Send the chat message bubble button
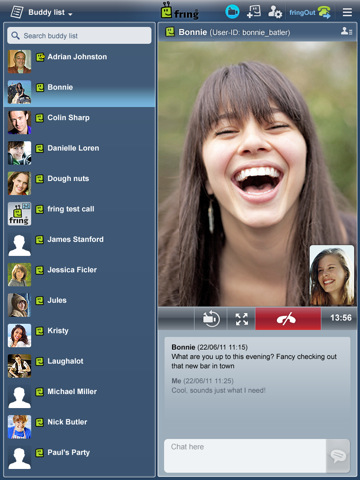The image size is (360, 480). click(338, 456)
